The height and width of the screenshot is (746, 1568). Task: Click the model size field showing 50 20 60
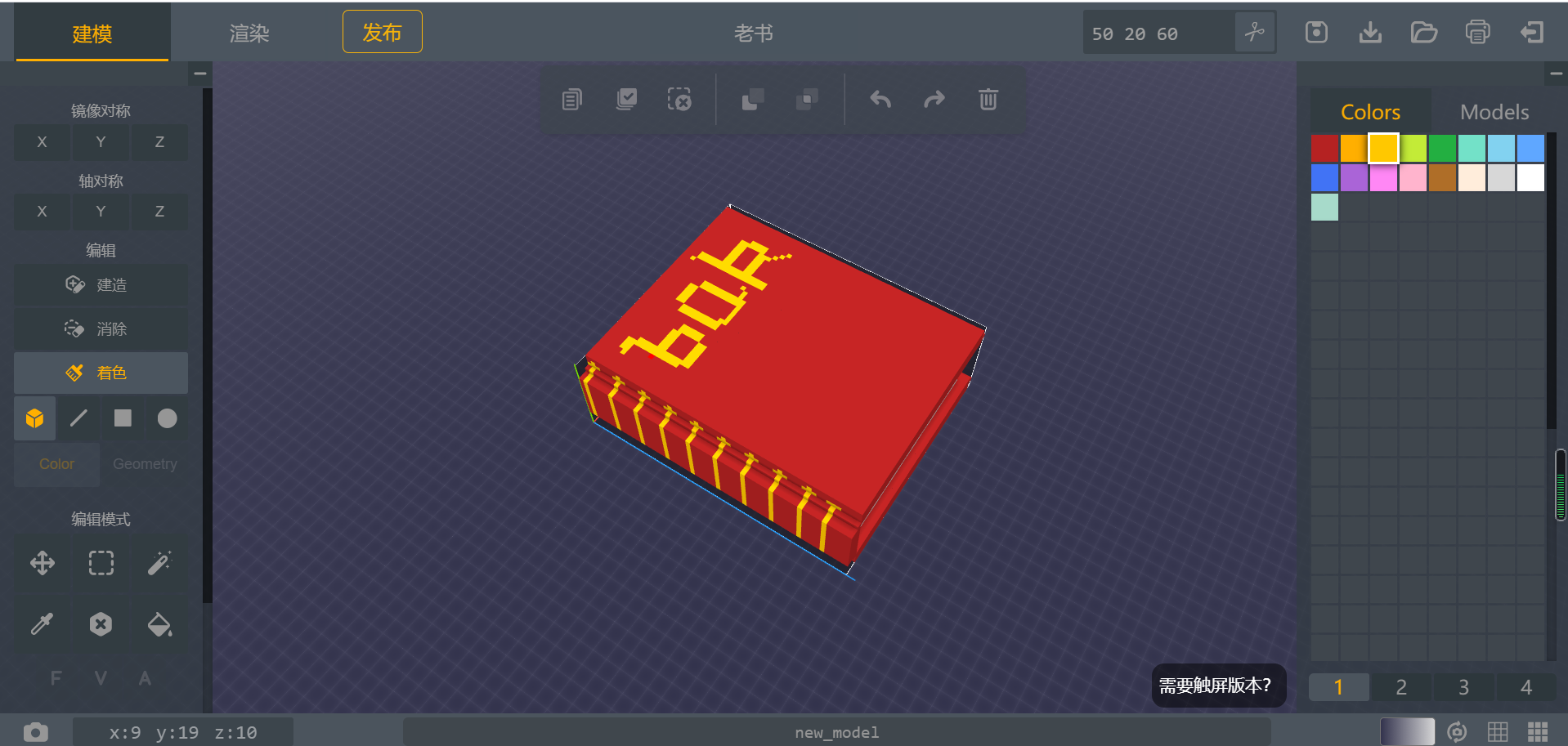(1158, 34)
